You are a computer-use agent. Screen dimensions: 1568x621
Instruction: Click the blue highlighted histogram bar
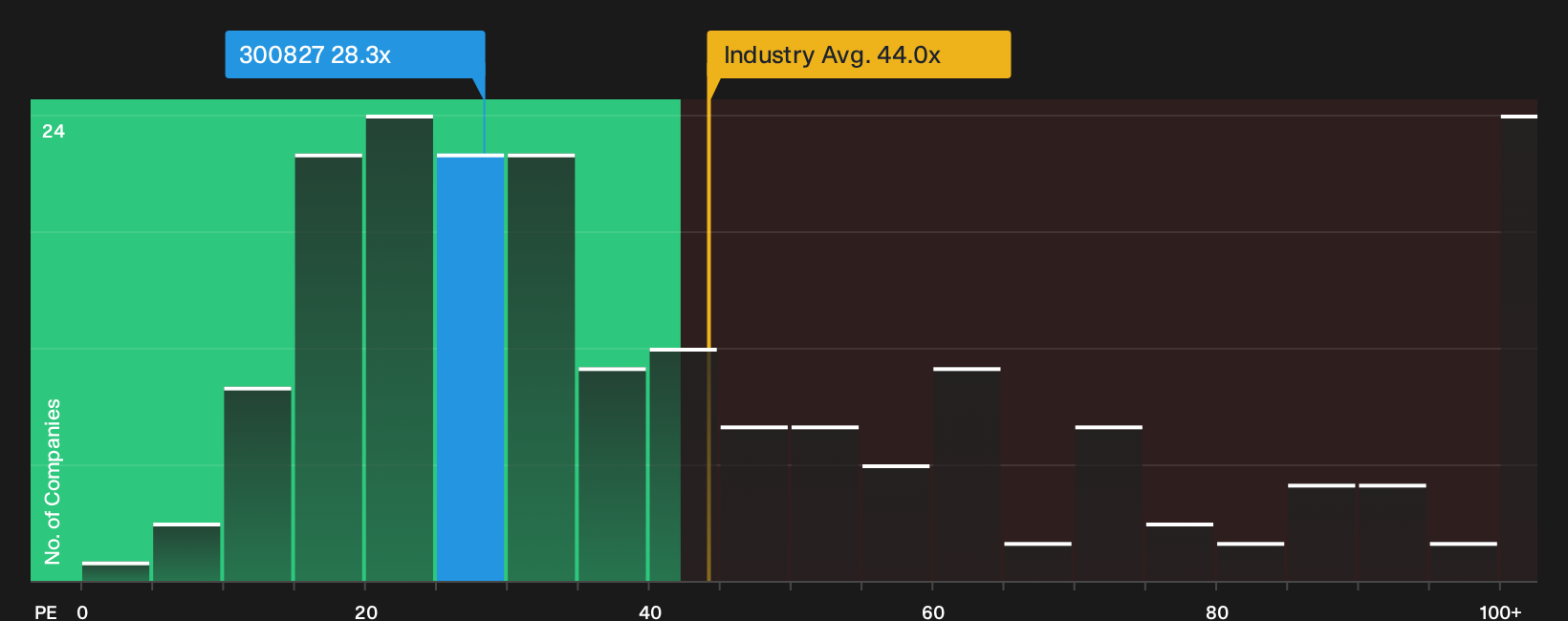pos(470,368)
